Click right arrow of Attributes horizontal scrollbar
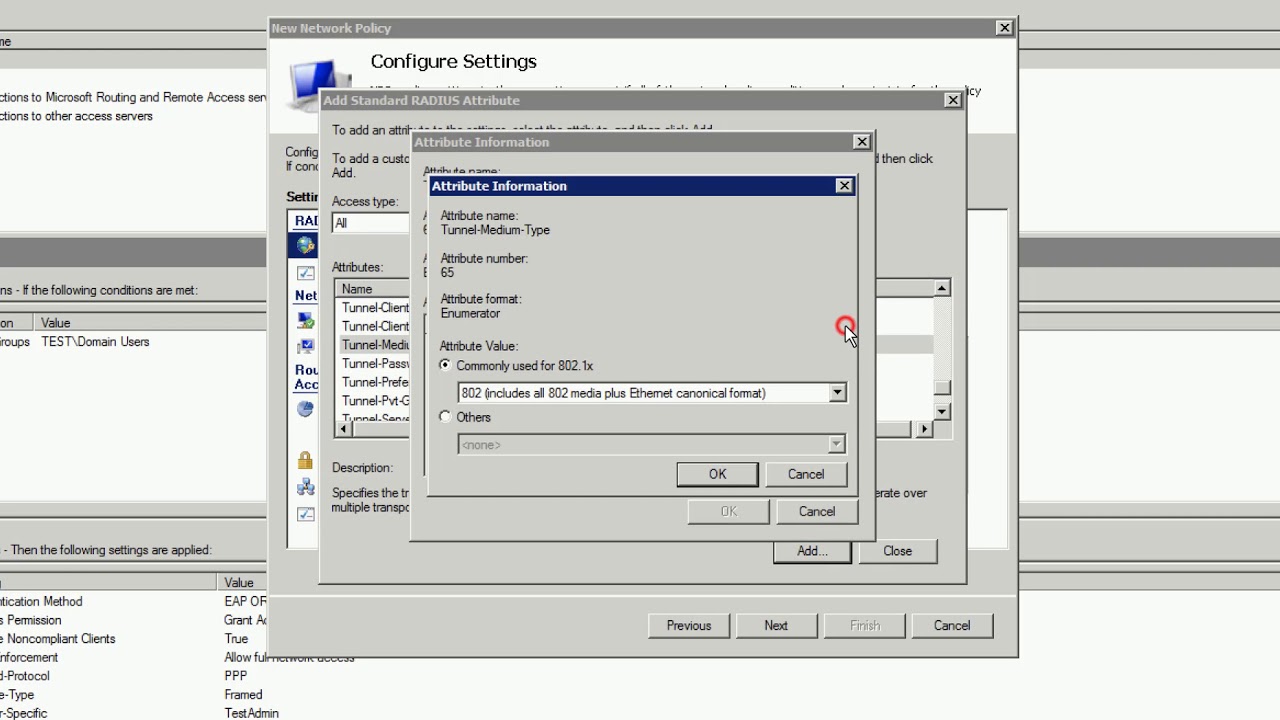 coord(924,429)
